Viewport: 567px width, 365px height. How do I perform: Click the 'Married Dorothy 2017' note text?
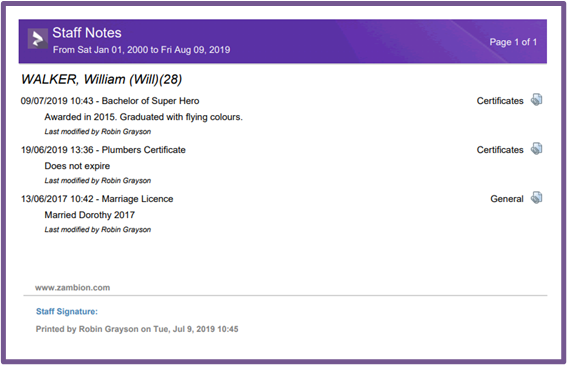(90, 215)
